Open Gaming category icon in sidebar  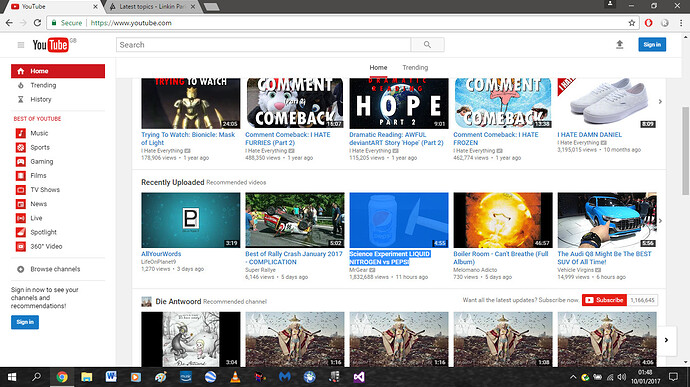(21, 162)
